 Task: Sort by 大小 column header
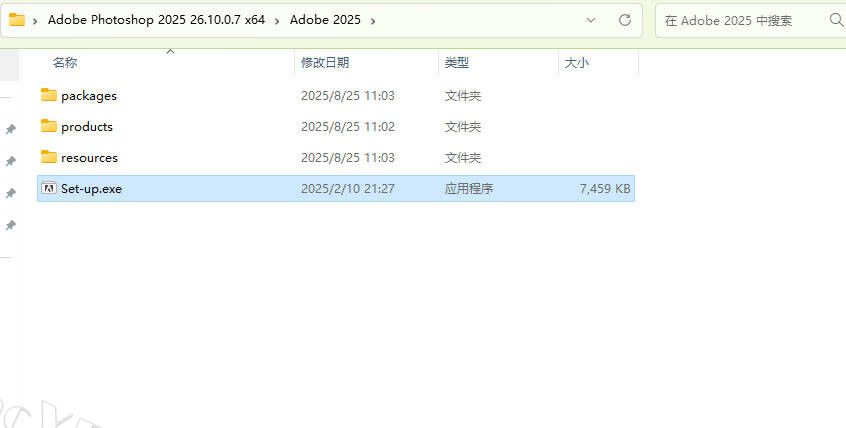576,63
